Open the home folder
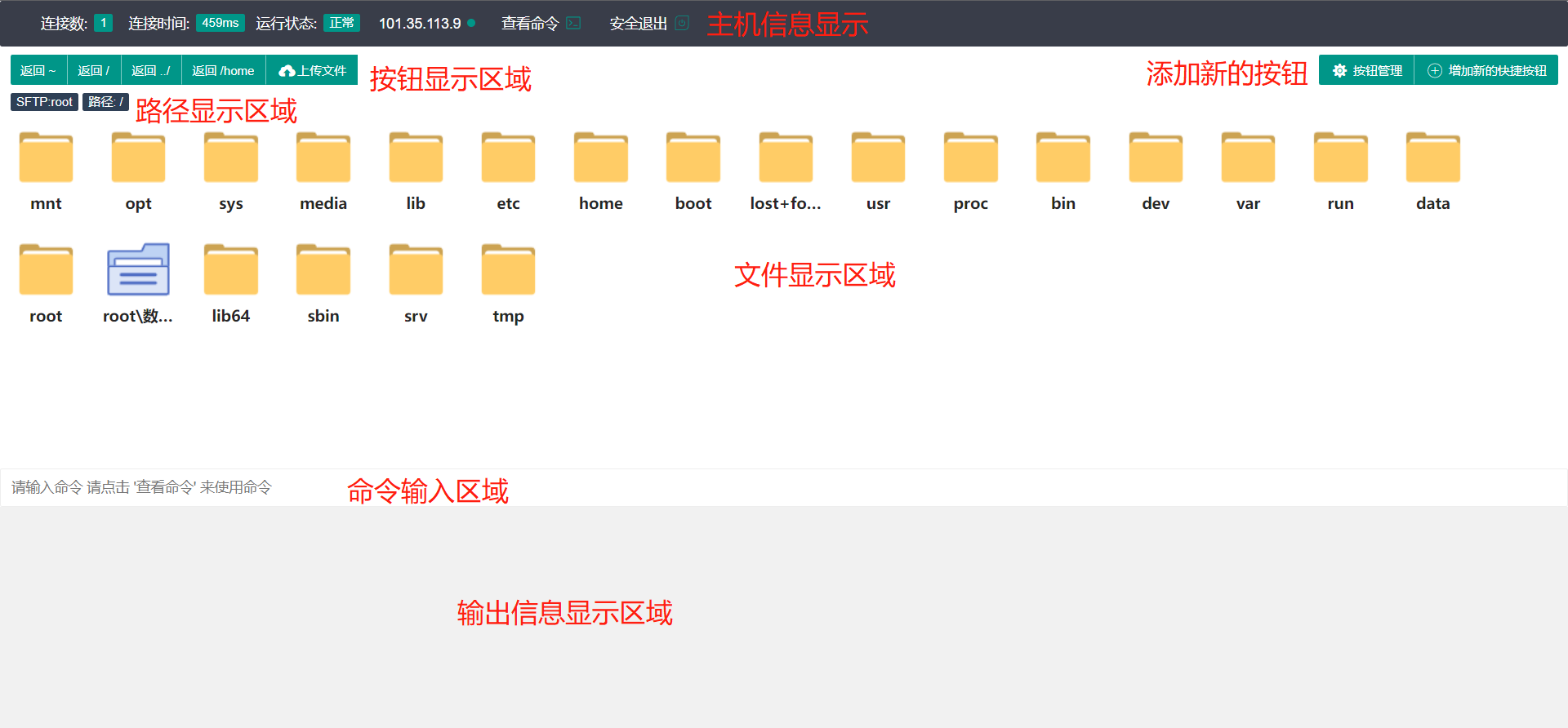This screenshot has width=1568, height=728. (601, 158)
